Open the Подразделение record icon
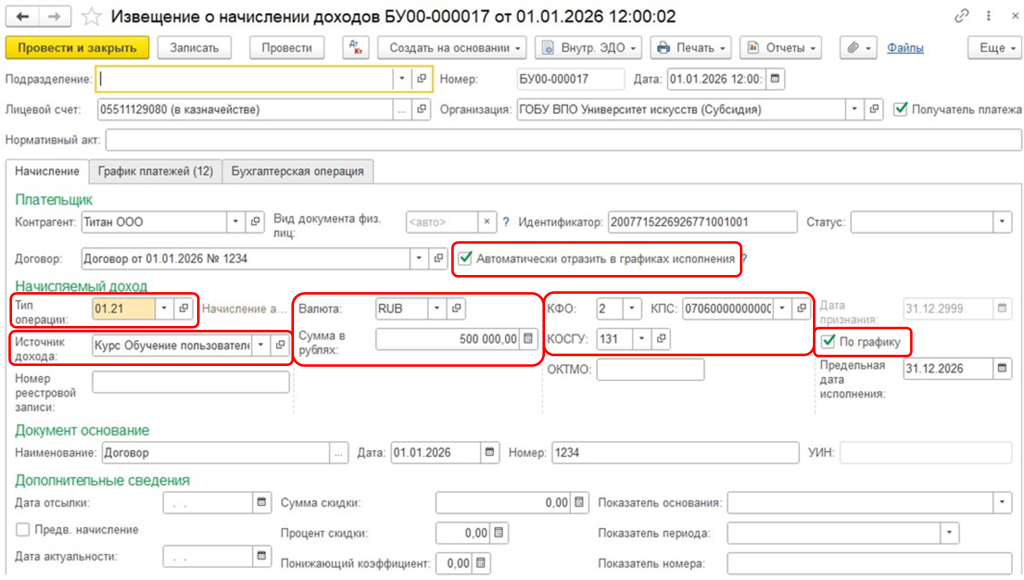The width and height of the screenshot is (1024, 580). pyautogui.click(x=421, y=79)
